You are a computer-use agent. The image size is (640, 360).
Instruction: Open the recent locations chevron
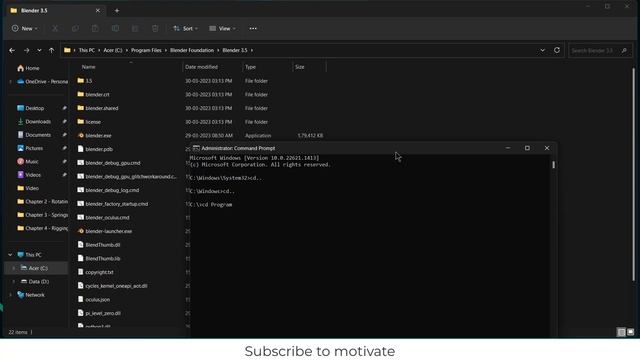coord(39,50)
